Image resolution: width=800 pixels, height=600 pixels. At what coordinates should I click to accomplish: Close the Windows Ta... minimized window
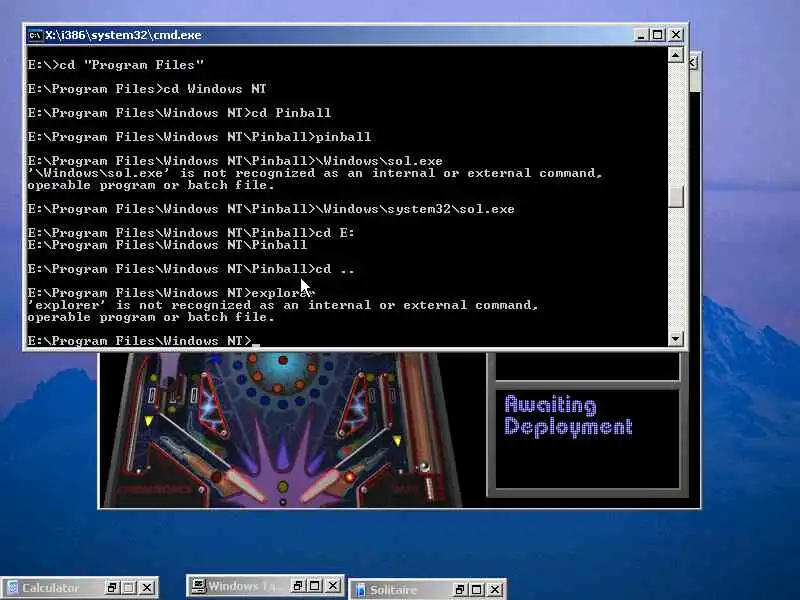tap(333, 586)
